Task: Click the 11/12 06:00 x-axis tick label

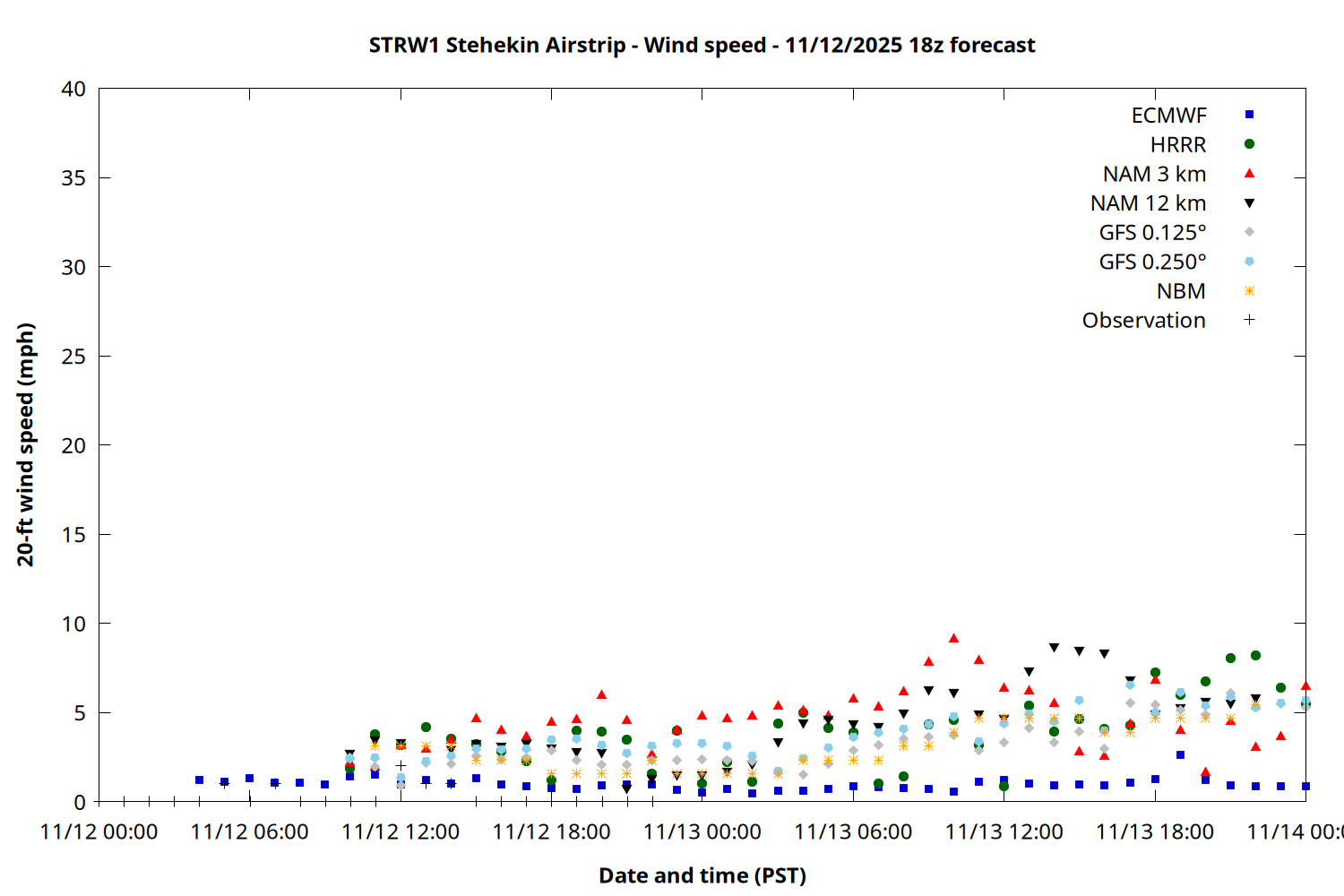Action: (x=249, y=832)
